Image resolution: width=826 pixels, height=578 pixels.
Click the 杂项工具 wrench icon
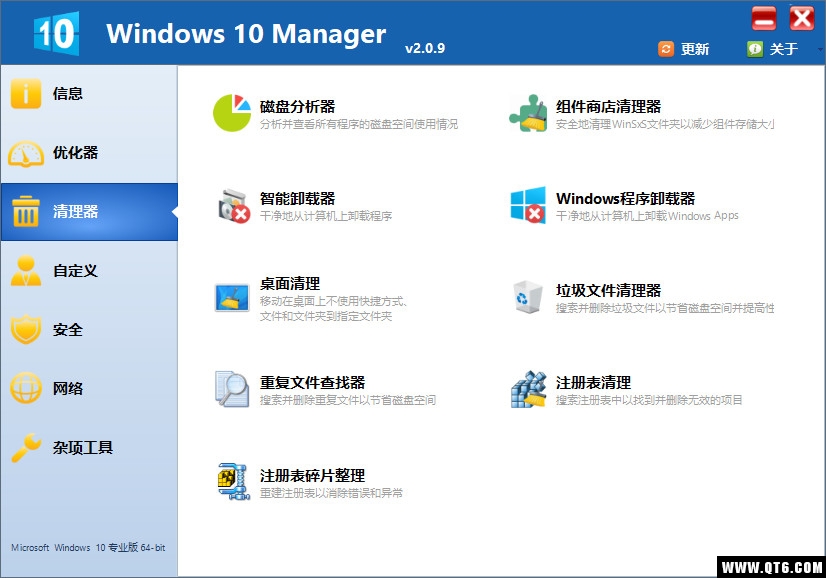26,448
